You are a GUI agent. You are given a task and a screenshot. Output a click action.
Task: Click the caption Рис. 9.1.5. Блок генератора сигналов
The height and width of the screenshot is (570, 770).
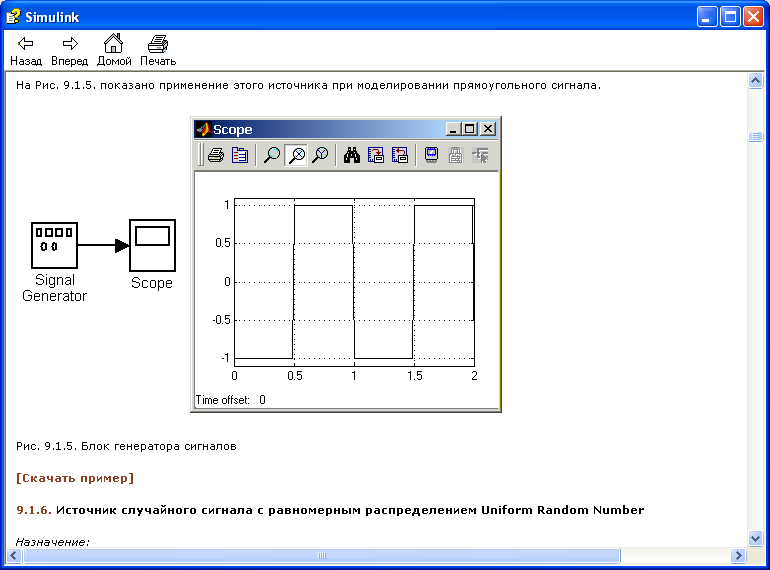[126, 446]
